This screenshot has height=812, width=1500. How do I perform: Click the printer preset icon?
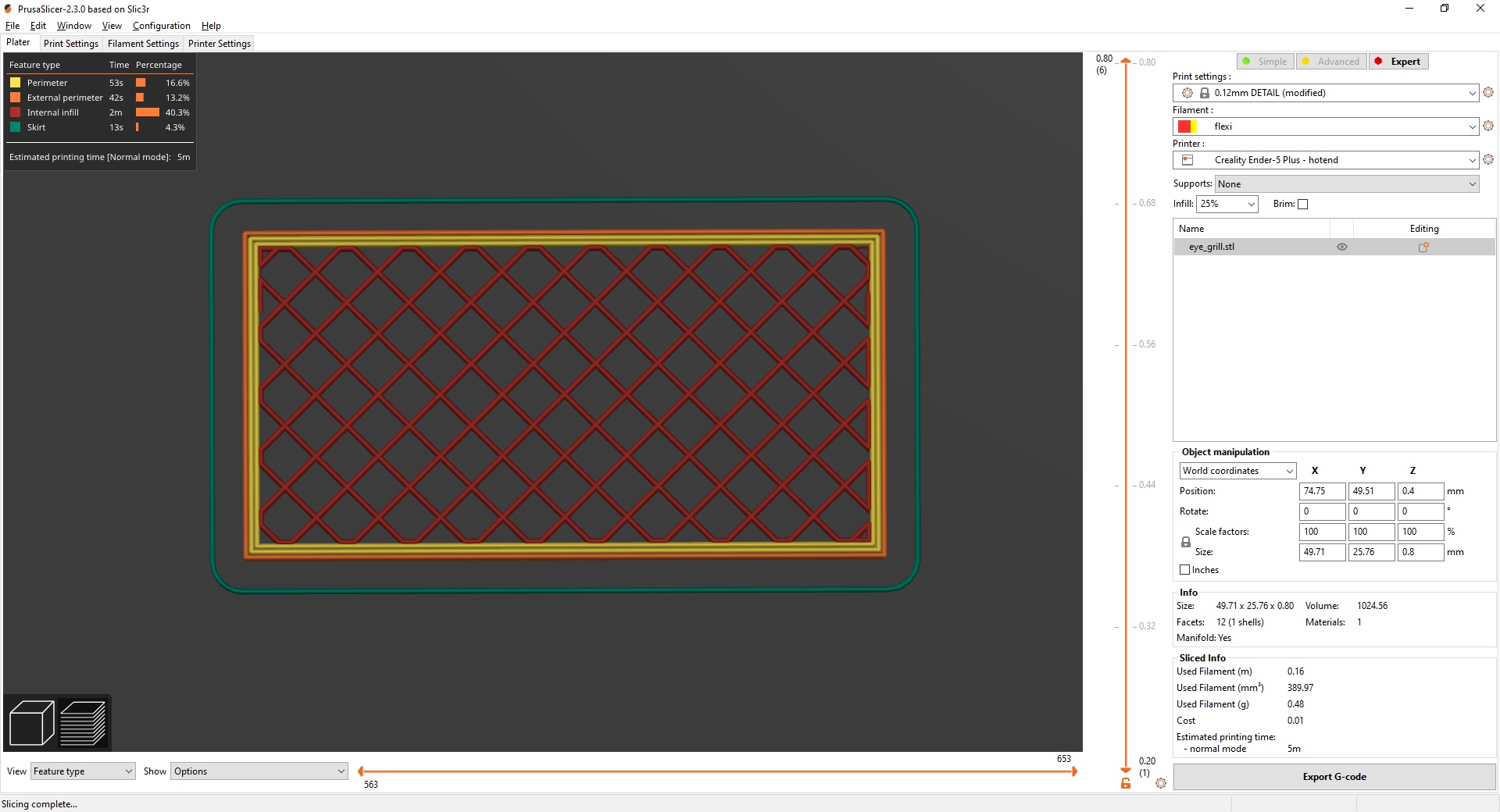tap(1187, 160)
